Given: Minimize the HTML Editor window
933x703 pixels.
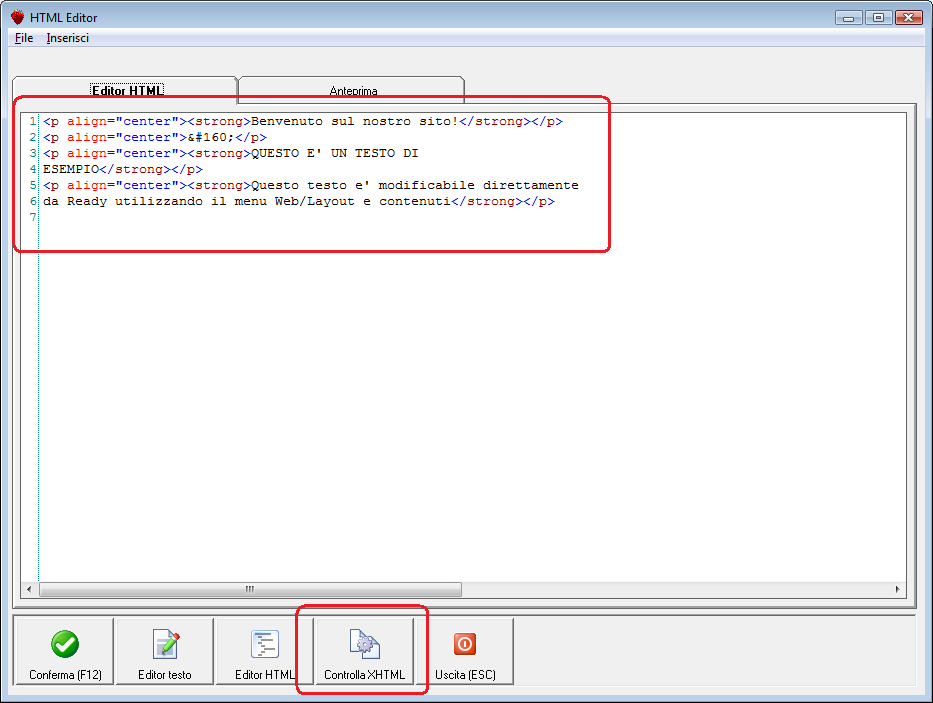Looking at the screenshot, I should tap(849, 18).
